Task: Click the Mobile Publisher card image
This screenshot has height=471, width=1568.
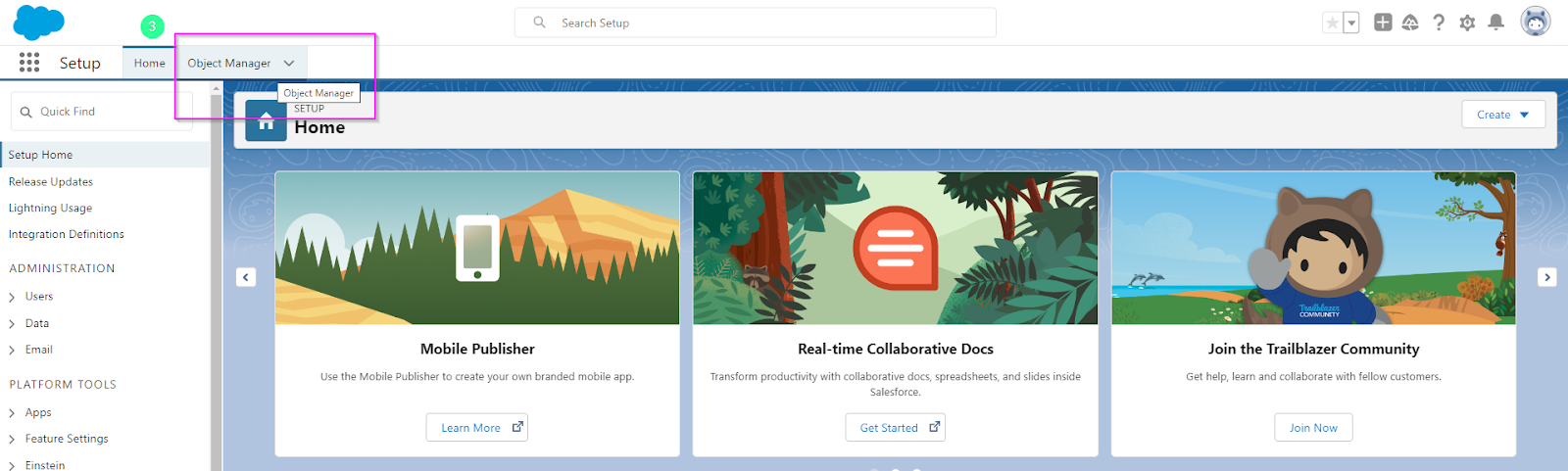Action: tap(477, 249)
